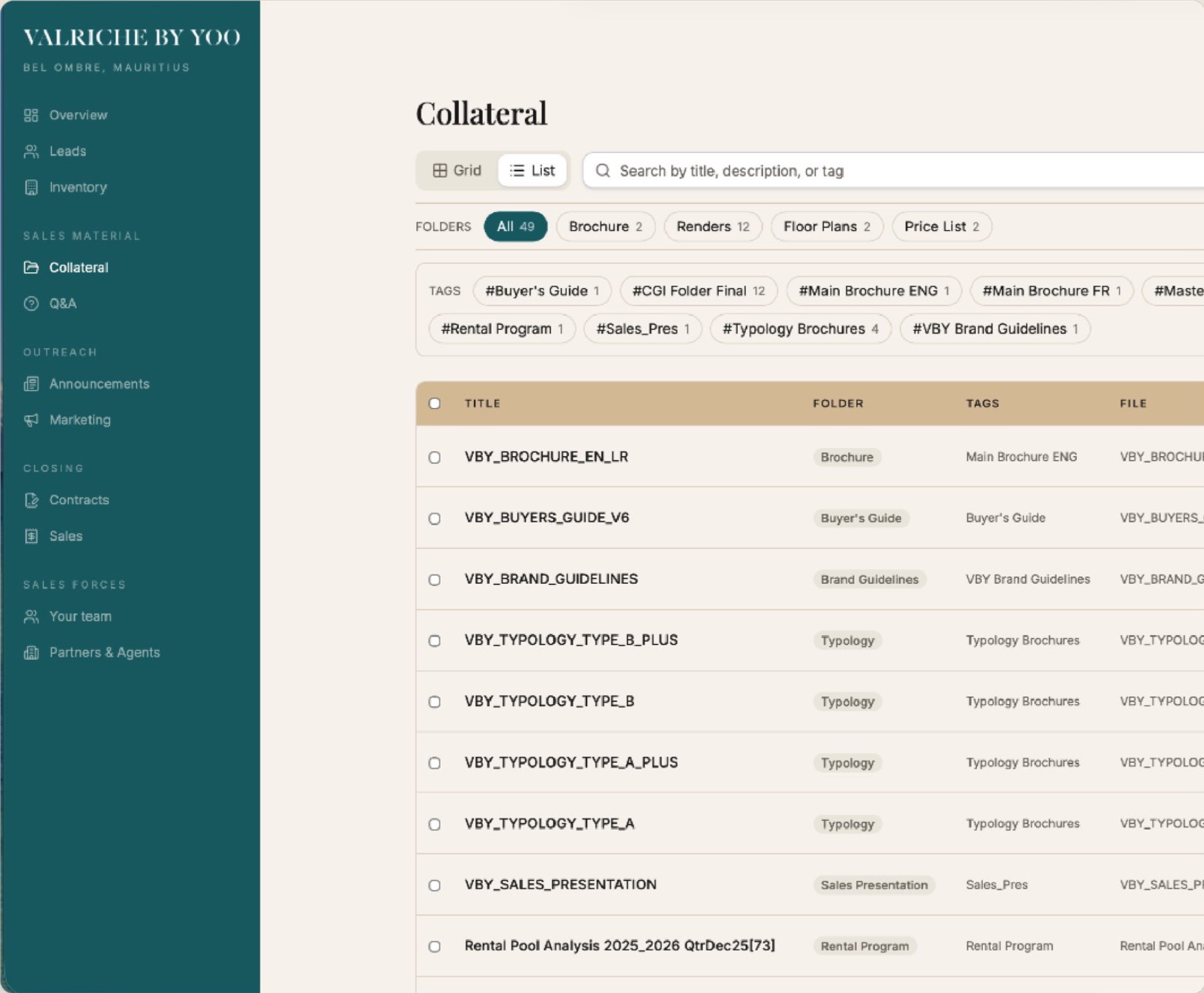Sort by the TITLE column header
Viewport: 1204px width, 993px height.
tap(483, 403)
